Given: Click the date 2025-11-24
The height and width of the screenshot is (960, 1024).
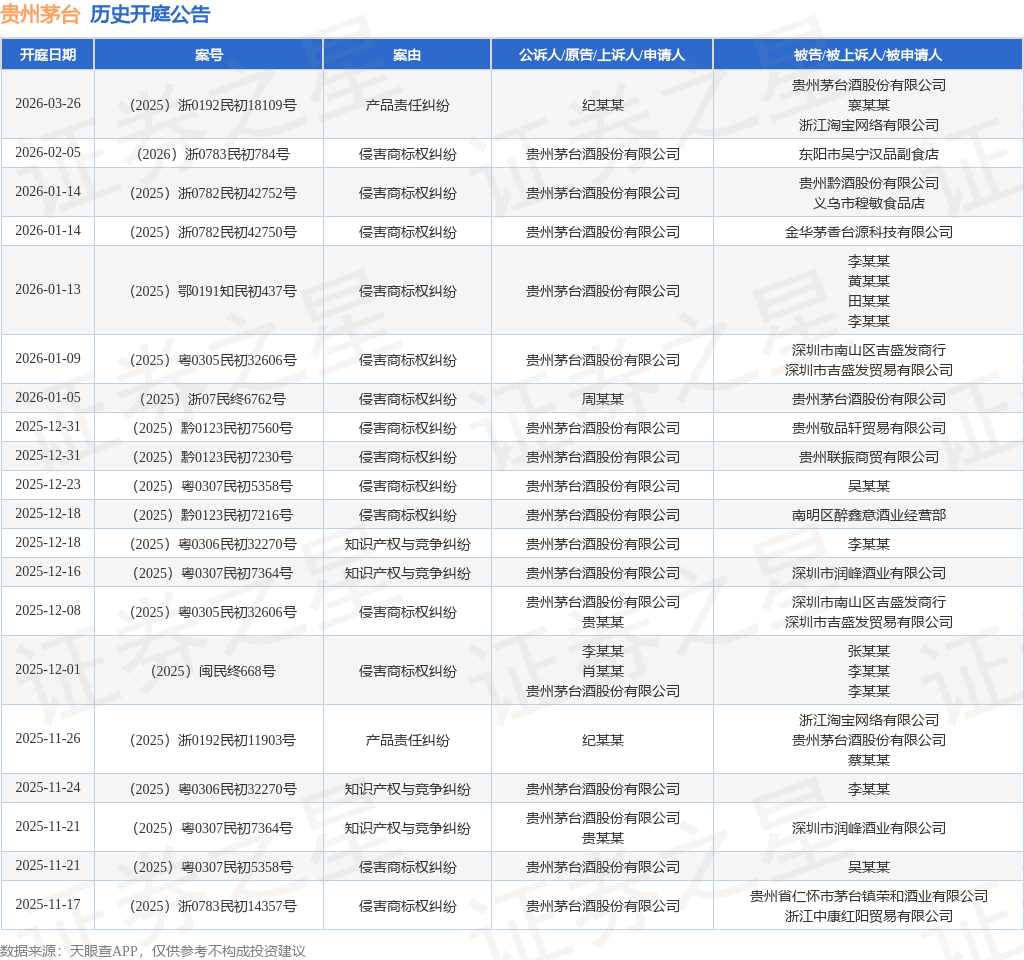Looking at the screenshot, I should (48, 788).
